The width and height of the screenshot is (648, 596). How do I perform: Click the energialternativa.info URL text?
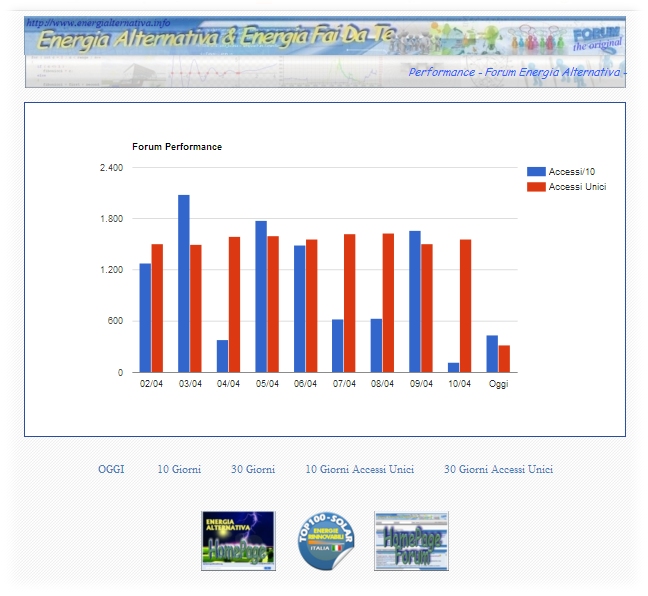click(98, 23)
